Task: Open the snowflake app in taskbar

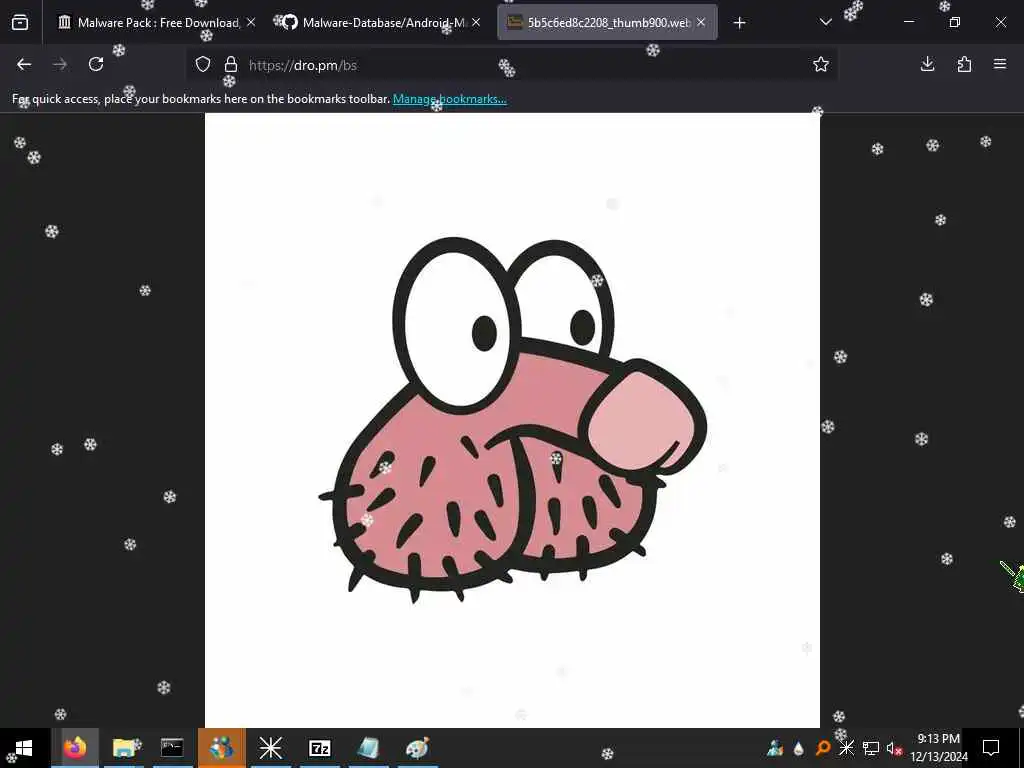Action: pyautogui.click(x=270, y=748)
